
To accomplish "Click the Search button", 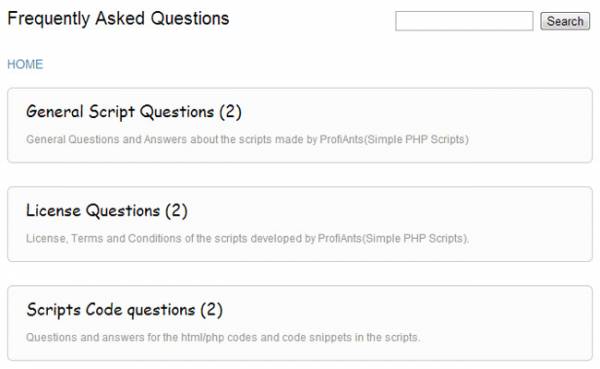I will pos(565,21).
